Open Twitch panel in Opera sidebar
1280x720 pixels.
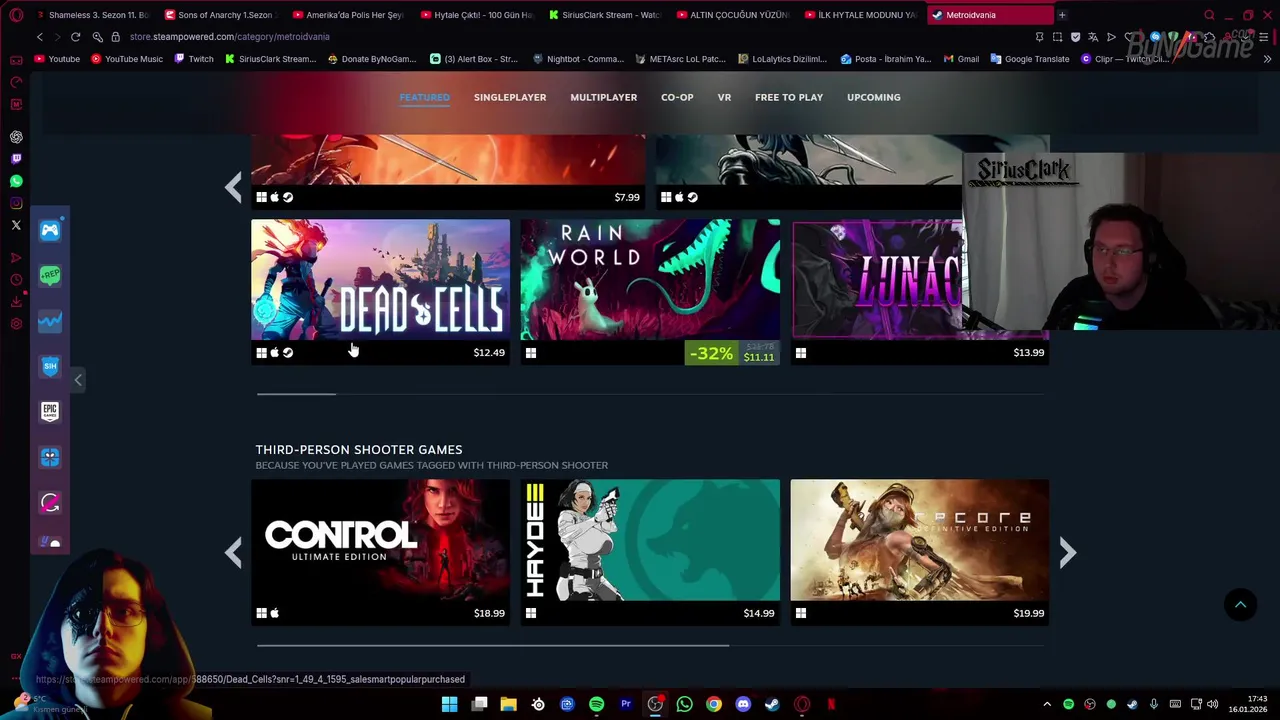(16, 159)
